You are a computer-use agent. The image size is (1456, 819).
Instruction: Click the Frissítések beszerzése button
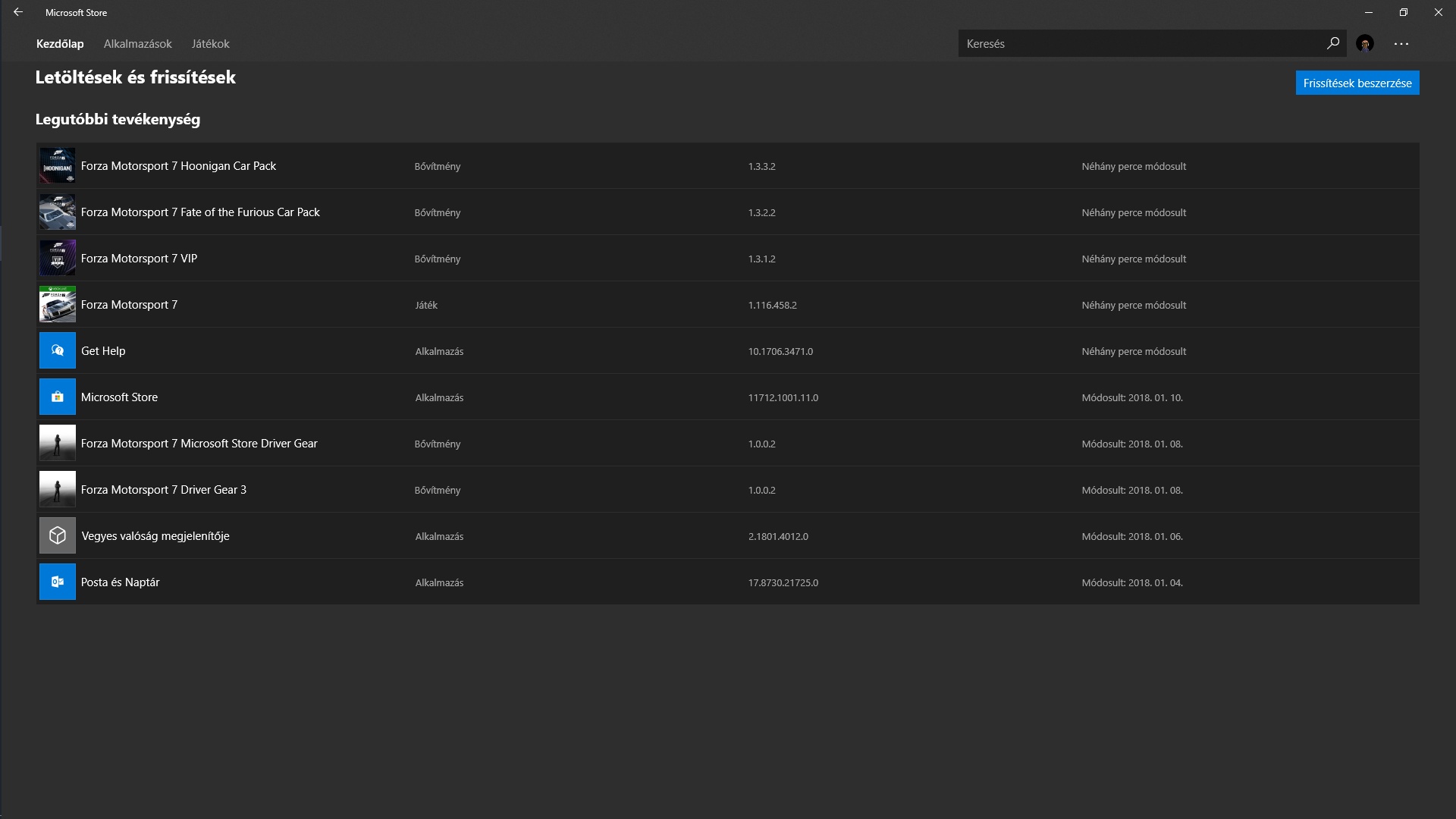(1357, 83)
